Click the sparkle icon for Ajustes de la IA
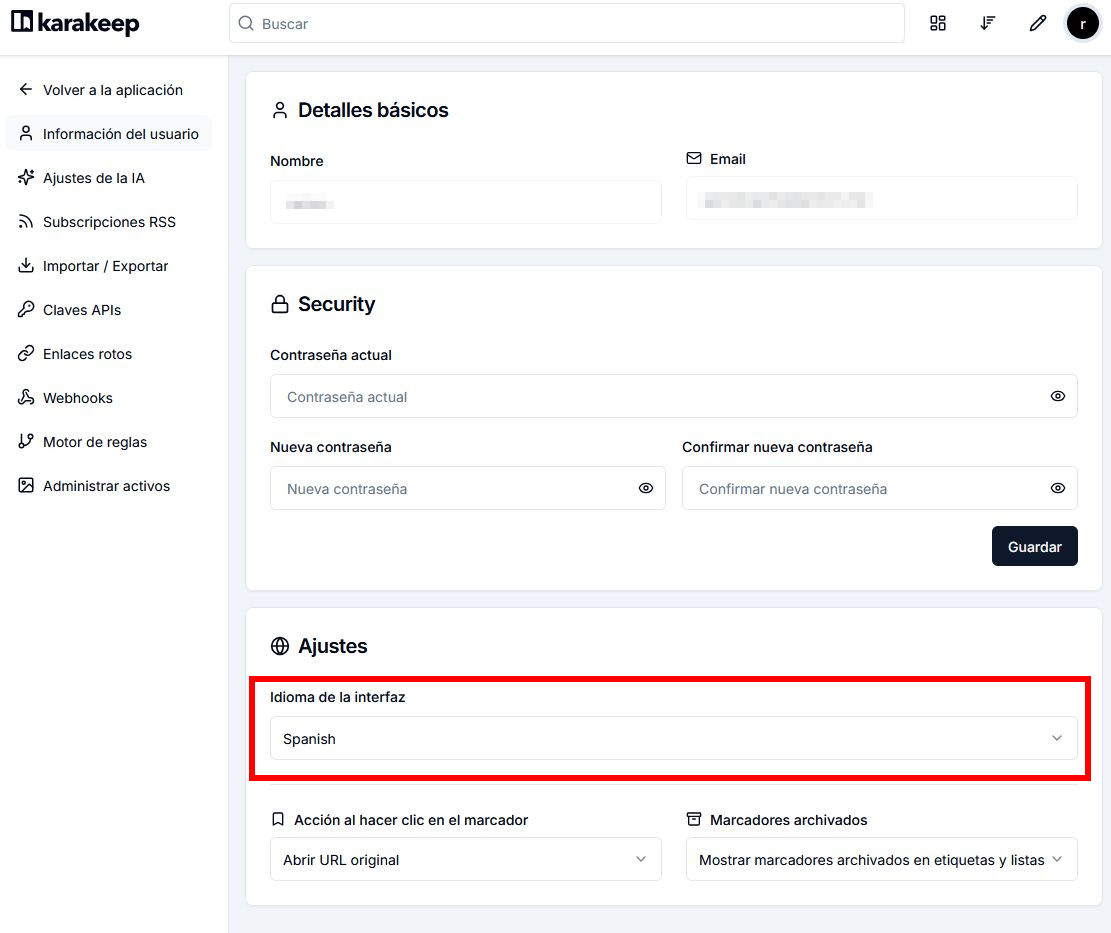The width and height of the screenshot is (1111, 933). pyautogui.click(x=26, y=178)
